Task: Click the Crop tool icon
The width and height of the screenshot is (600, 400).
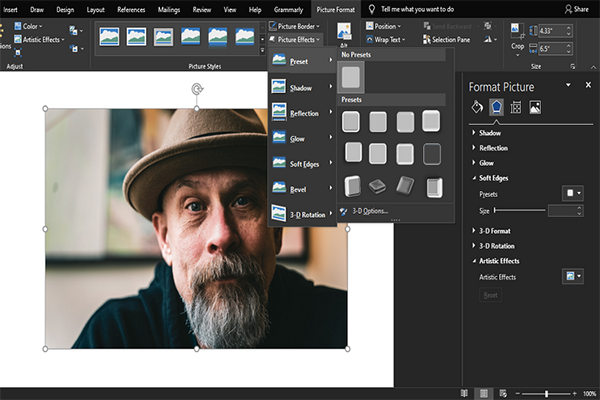Action: [517, 30]
